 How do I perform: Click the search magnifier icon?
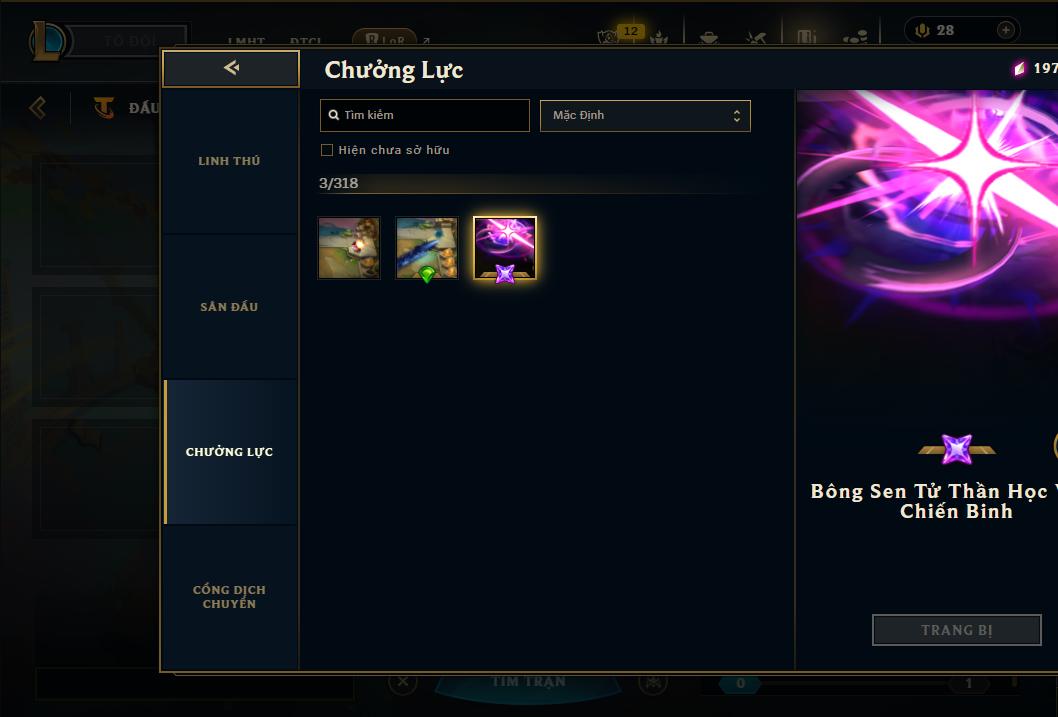point(333,115)
